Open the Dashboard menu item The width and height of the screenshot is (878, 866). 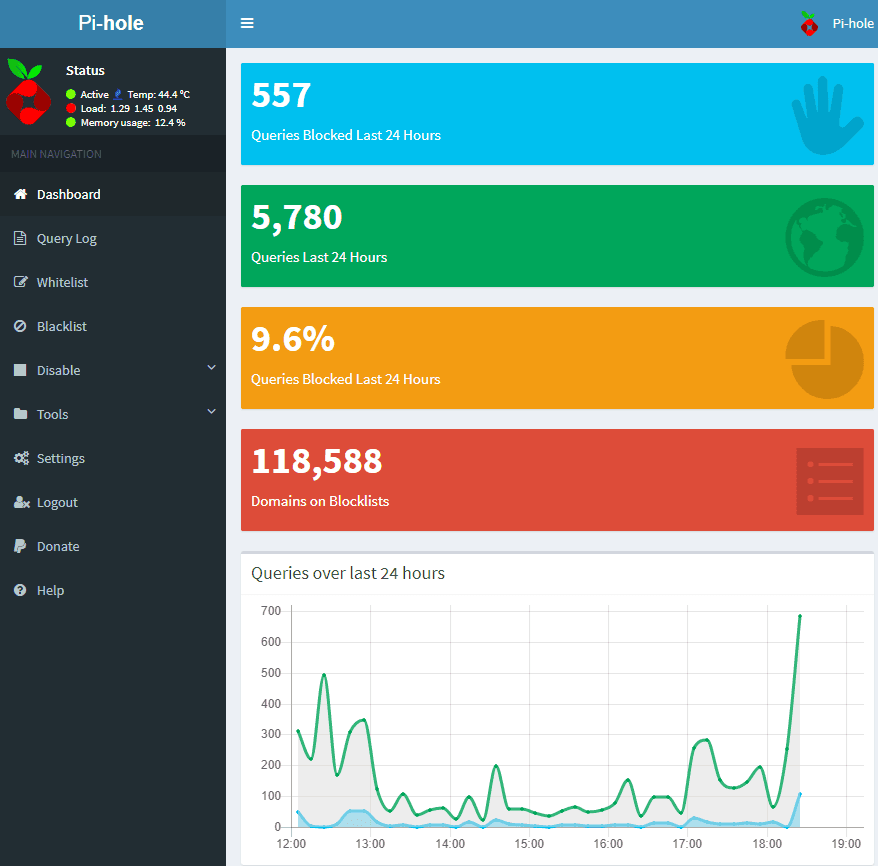click(x=113, y=194)
